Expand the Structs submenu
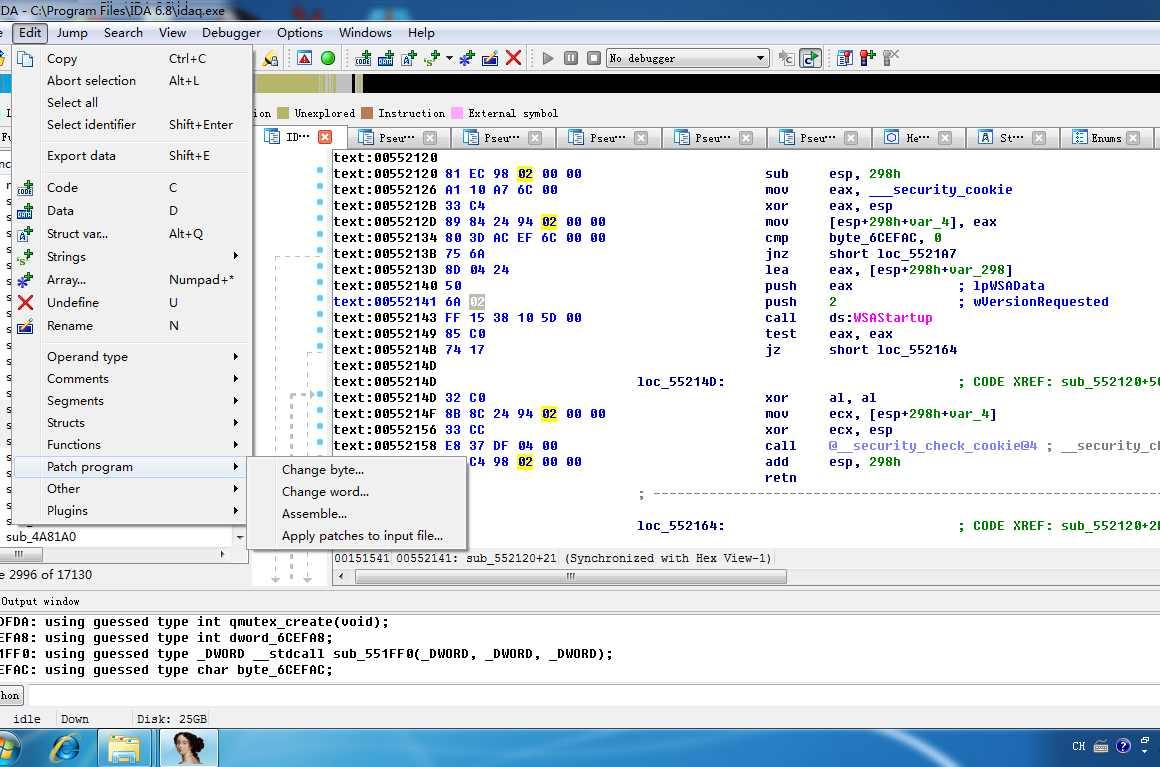Image resolution: width=1160 pixels, height=767 pixels. tap(133, 423)
